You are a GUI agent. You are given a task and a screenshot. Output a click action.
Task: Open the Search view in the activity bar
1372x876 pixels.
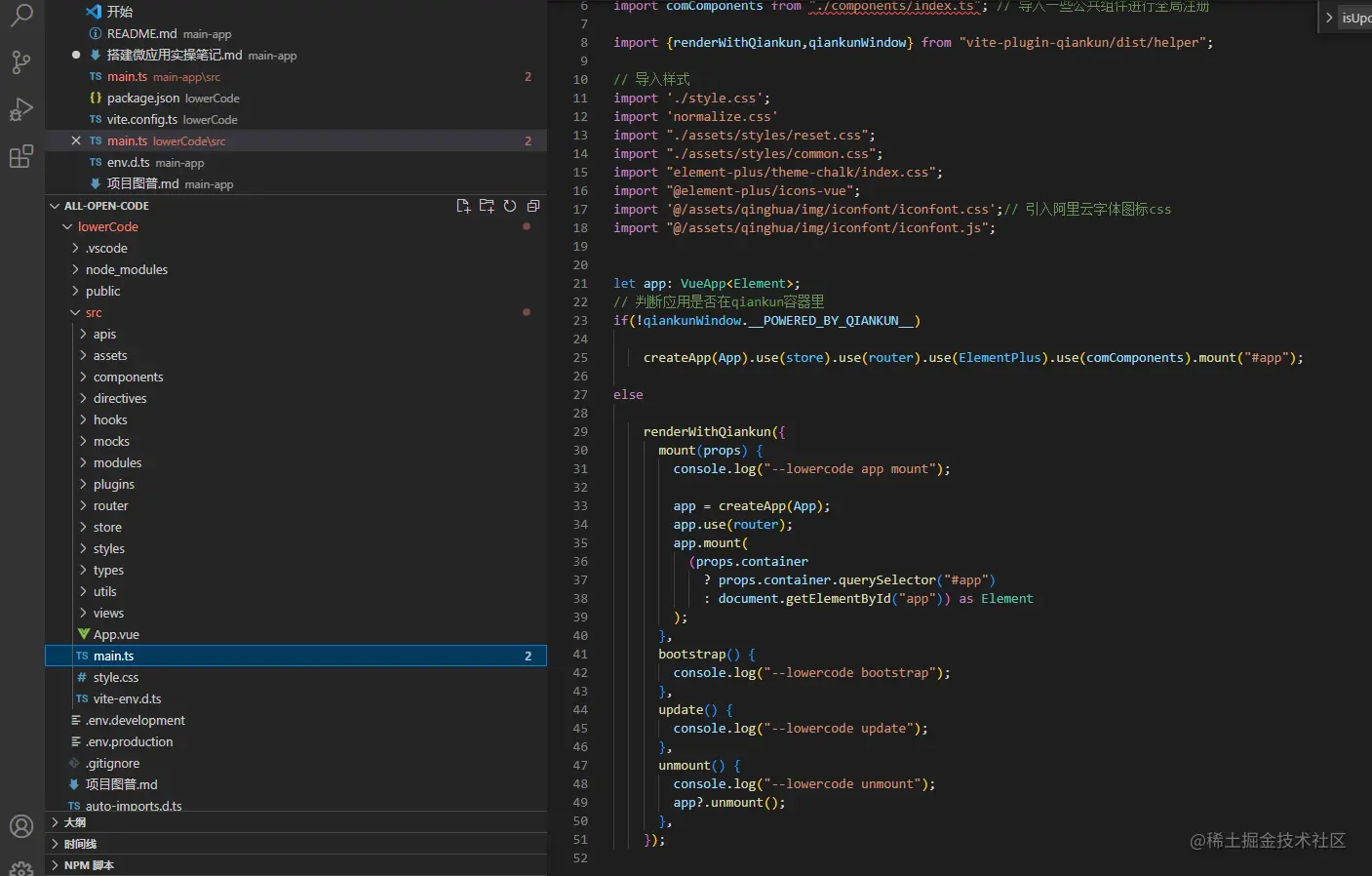(21, 15)
